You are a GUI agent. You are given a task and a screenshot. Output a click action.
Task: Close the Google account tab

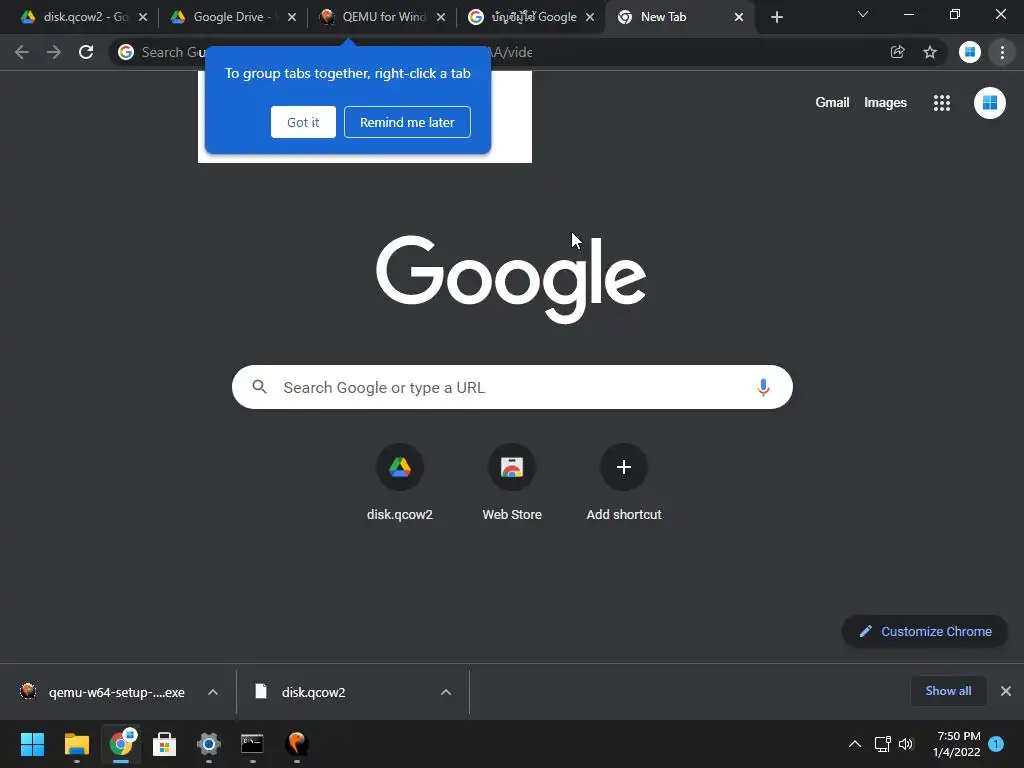590,18
